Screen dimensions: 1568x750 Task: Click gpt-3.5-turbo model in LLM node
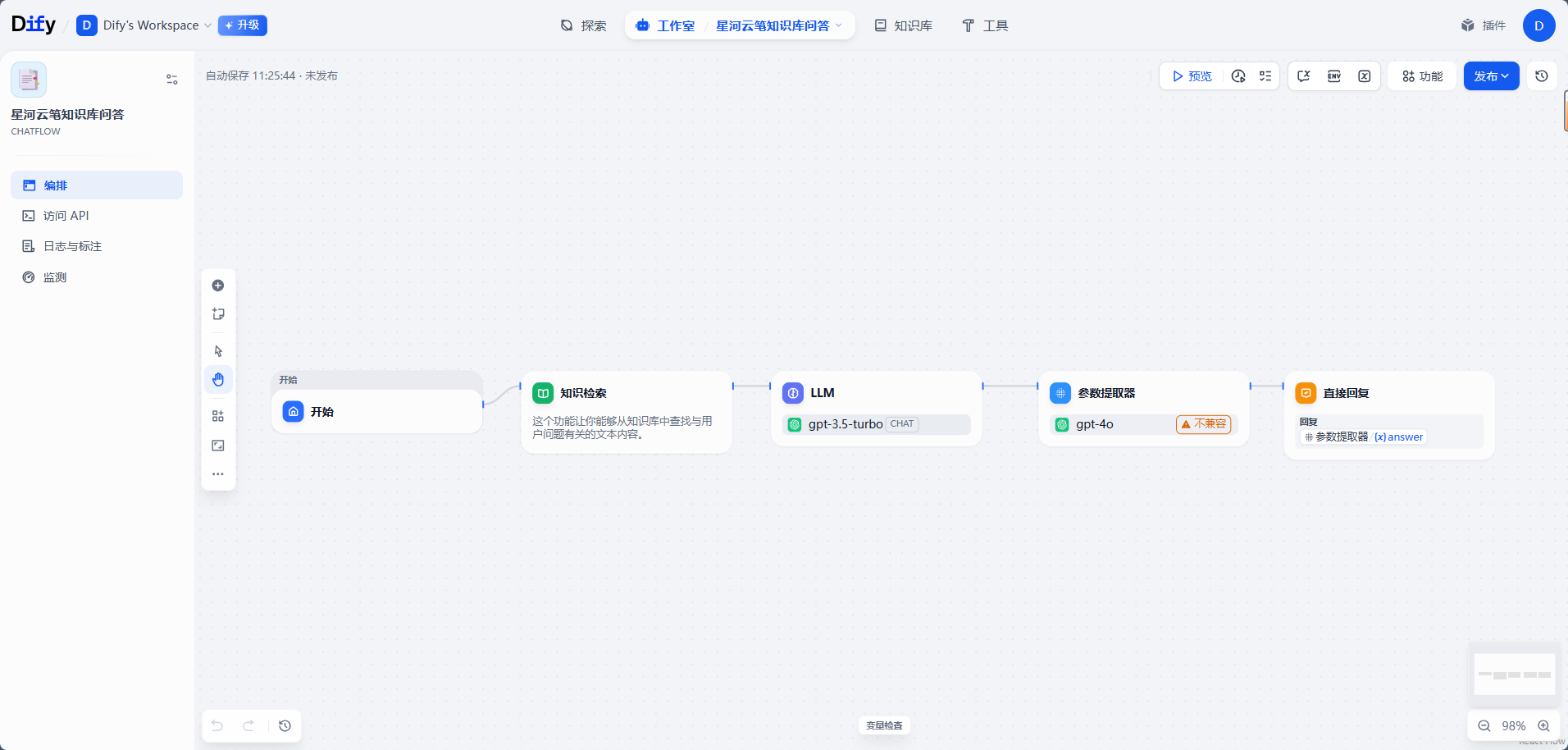(x=876, y=424)
